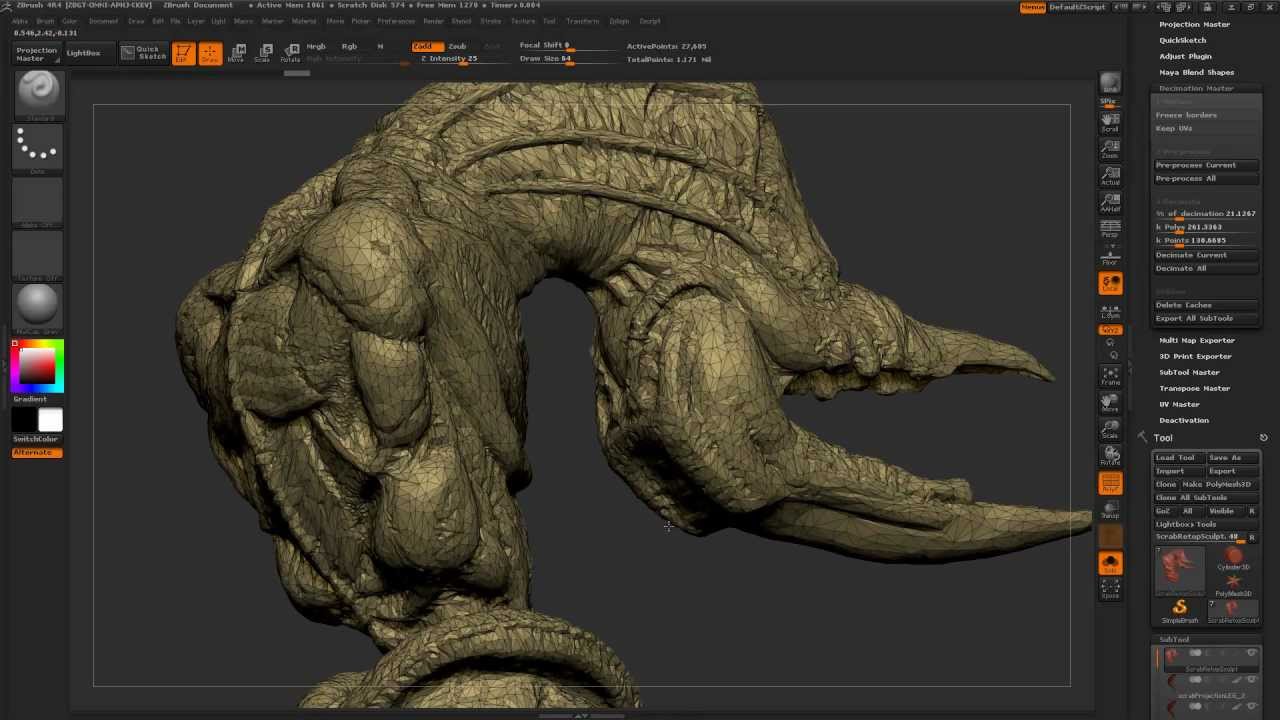
Task: Click the Actual size icon
Action: 1110,176
